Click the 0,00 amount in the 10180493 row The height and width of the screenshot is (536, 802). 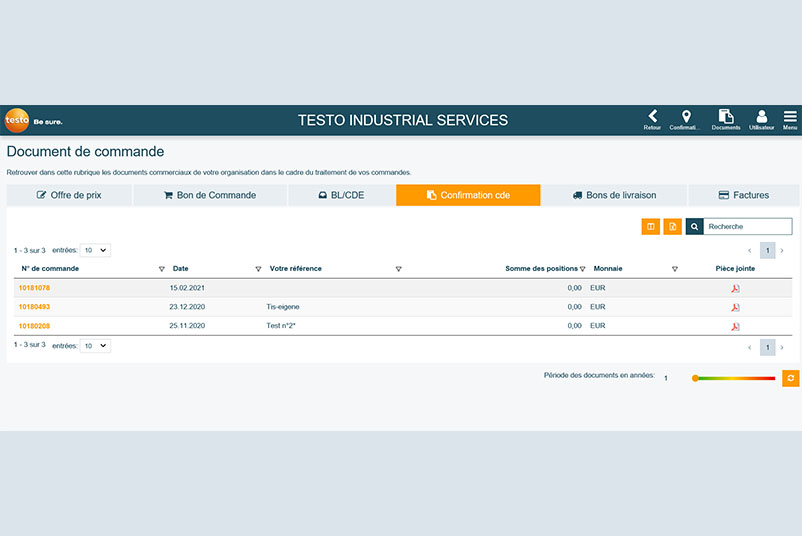(574, 307)
